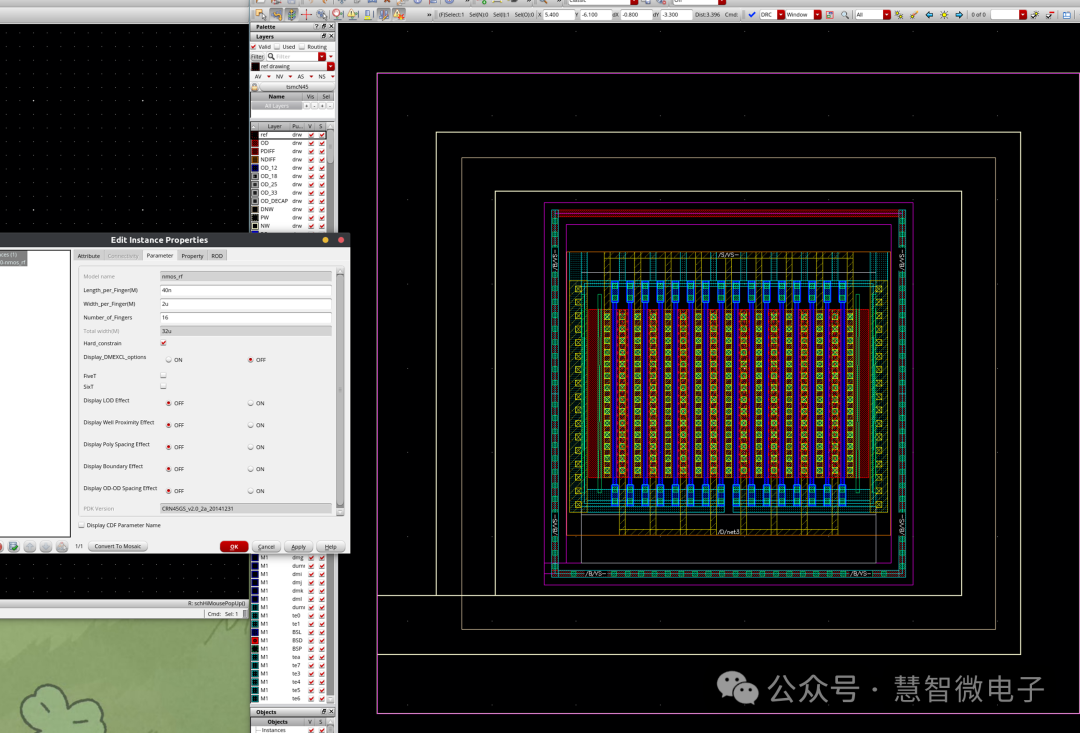
Task: Click the left arrow navigation icon in toolbar
Action: (930, 15)
